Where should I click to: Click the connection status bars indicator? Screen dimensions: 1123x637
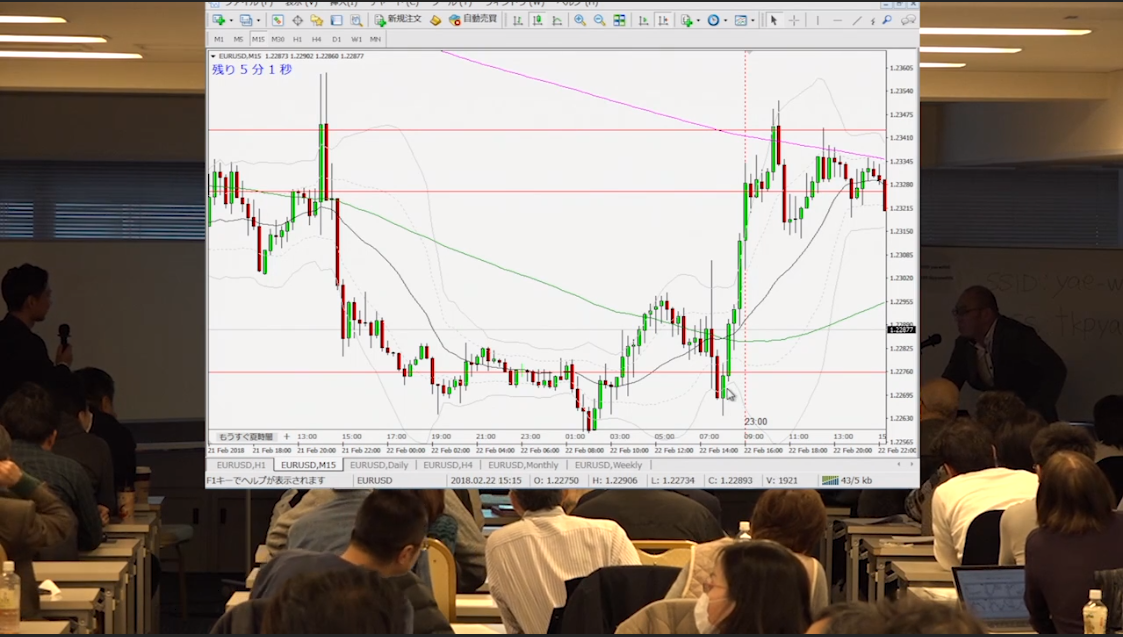click(830, 481)
